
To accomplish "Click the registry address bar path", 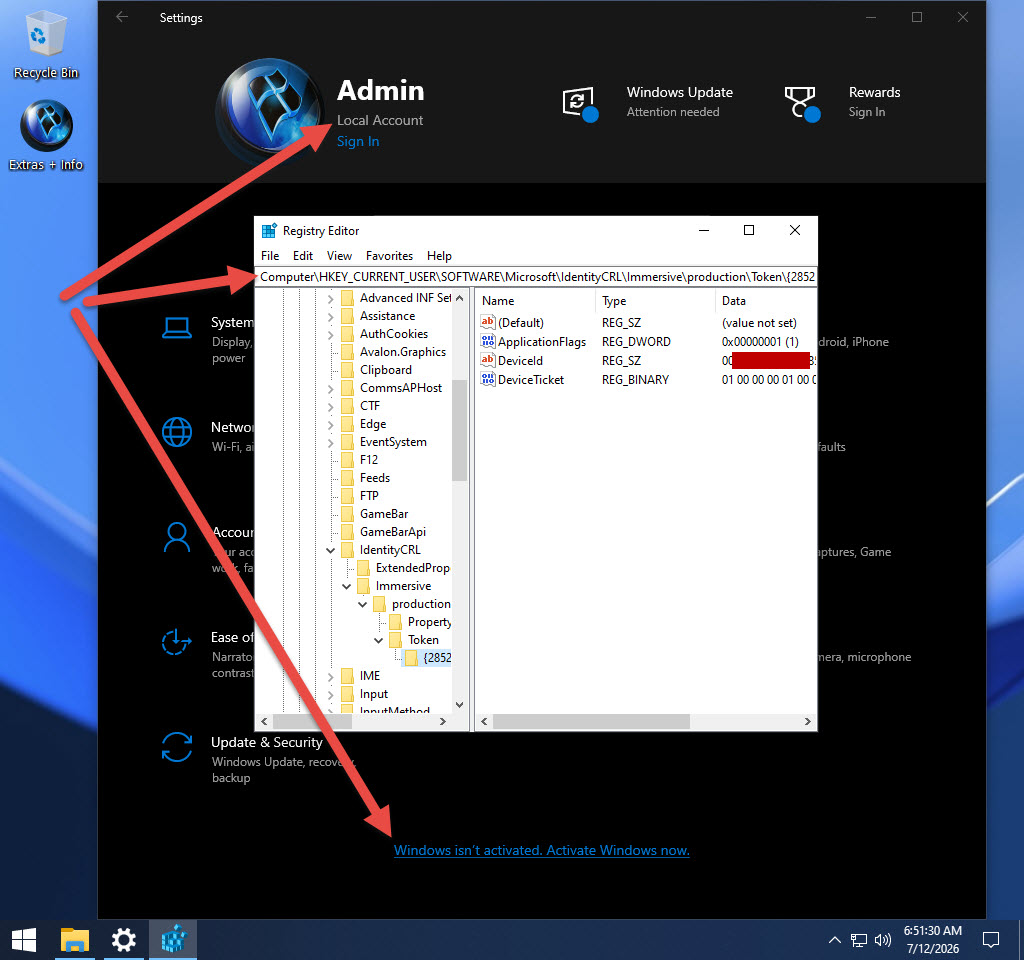I will click(536, 277).
